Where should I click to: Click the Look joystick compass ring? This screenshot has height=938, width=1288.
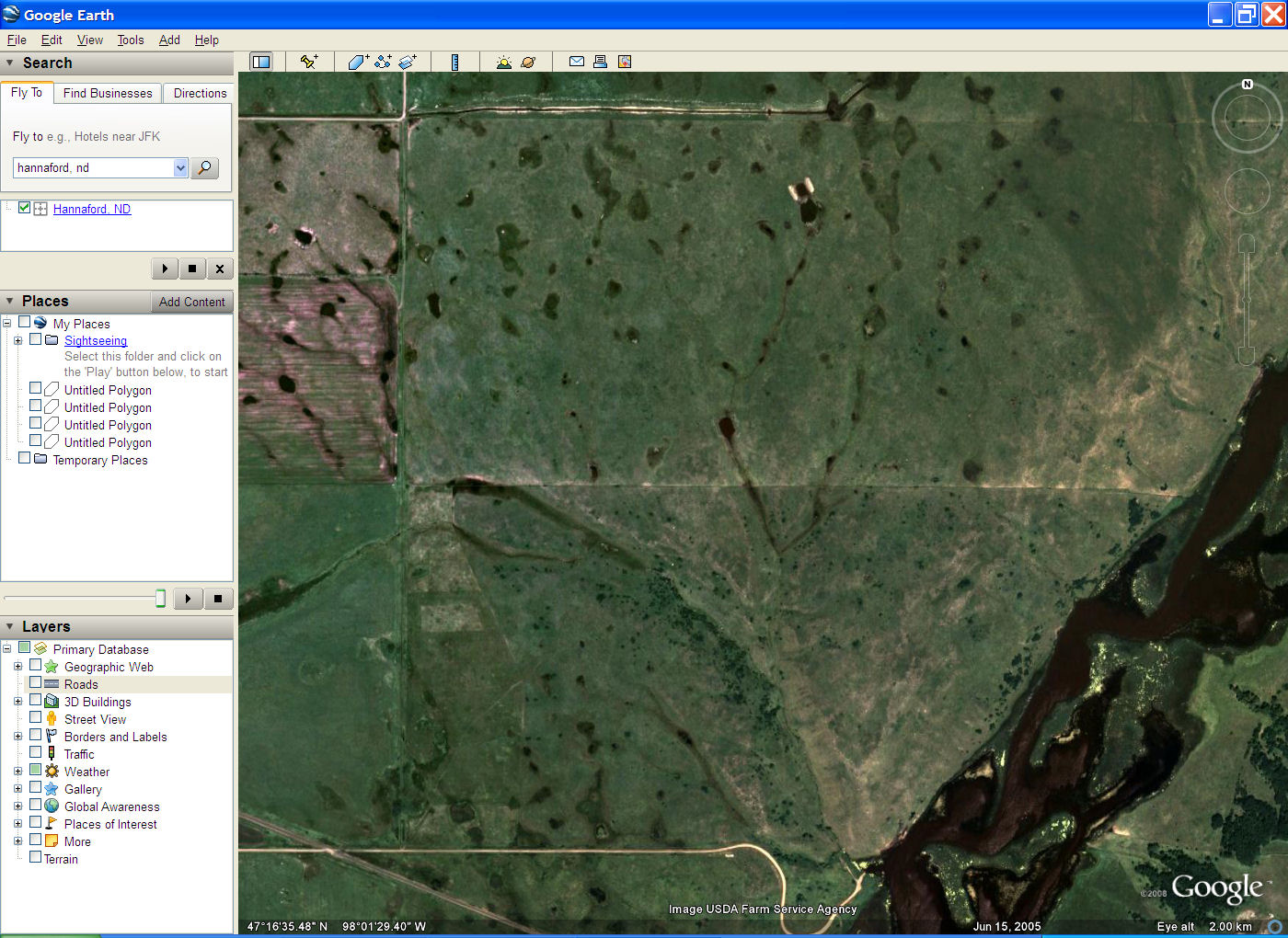coord(1247,119)
